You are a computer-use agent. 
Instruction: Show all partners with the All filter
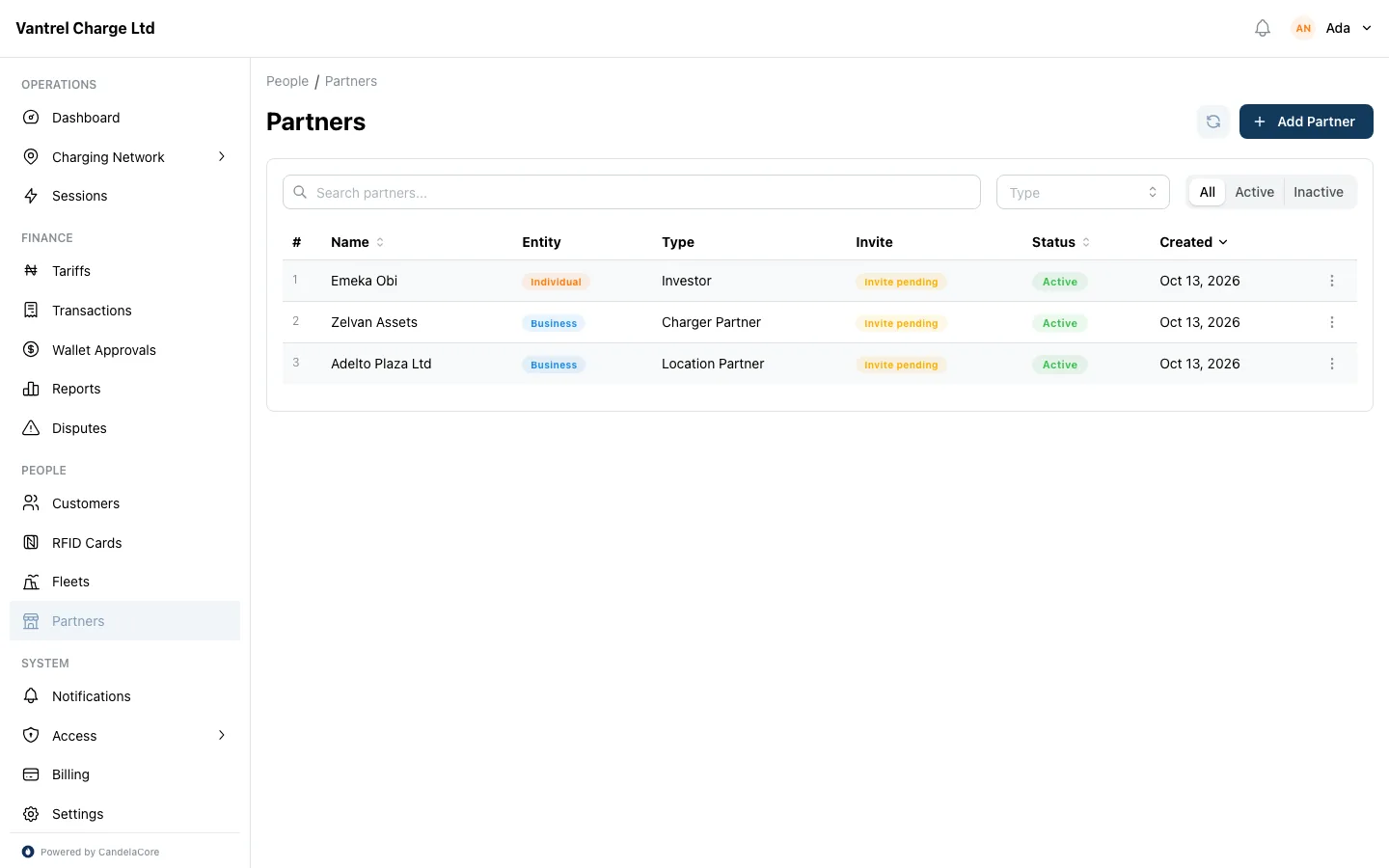(1207, 192)
